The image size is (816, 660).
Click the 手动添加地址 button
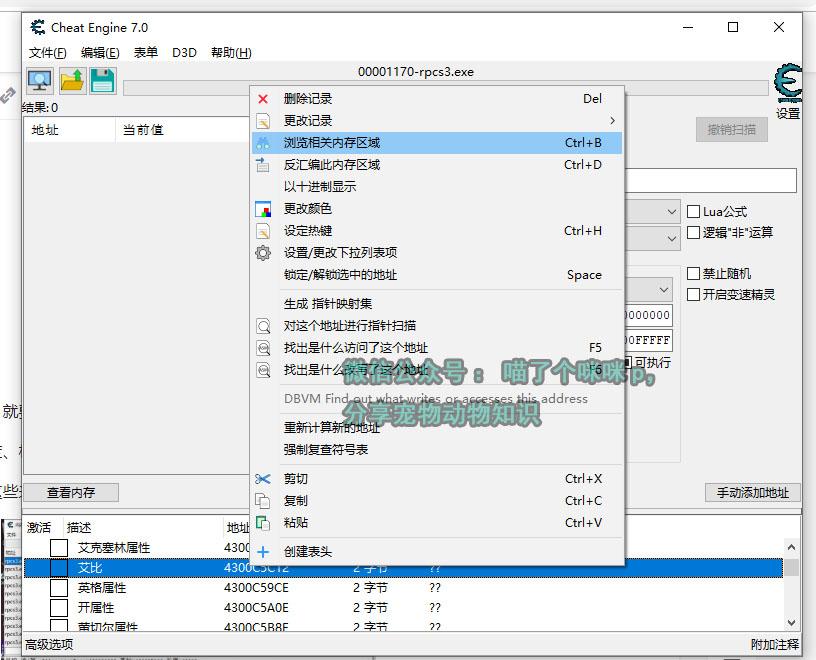tap(753, 492)
